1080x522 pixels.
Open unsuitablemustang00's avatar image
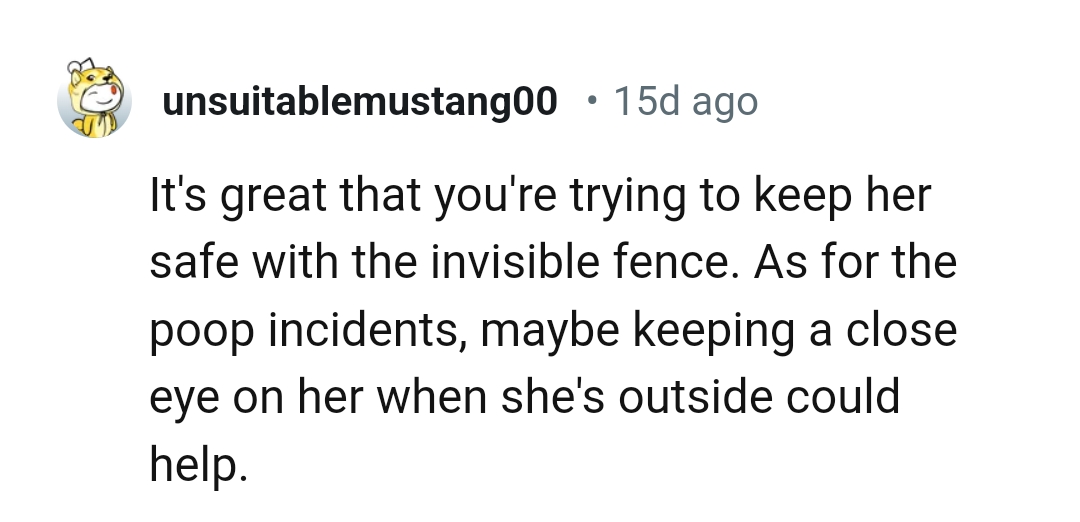(x=95, y=100)
